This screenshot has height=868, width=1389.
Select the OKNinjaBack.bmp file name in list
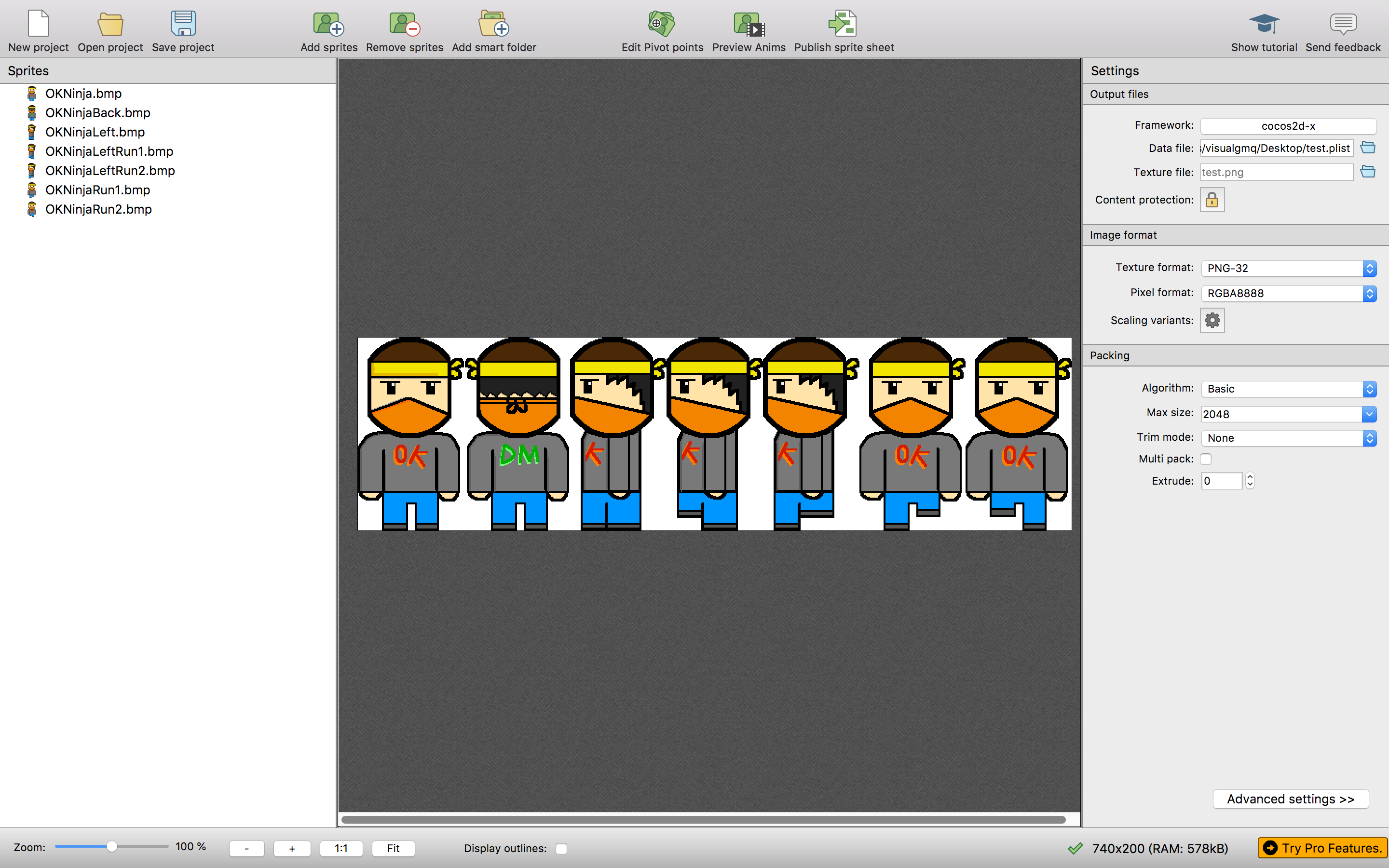pyautogui.click(x=97, y=112)
